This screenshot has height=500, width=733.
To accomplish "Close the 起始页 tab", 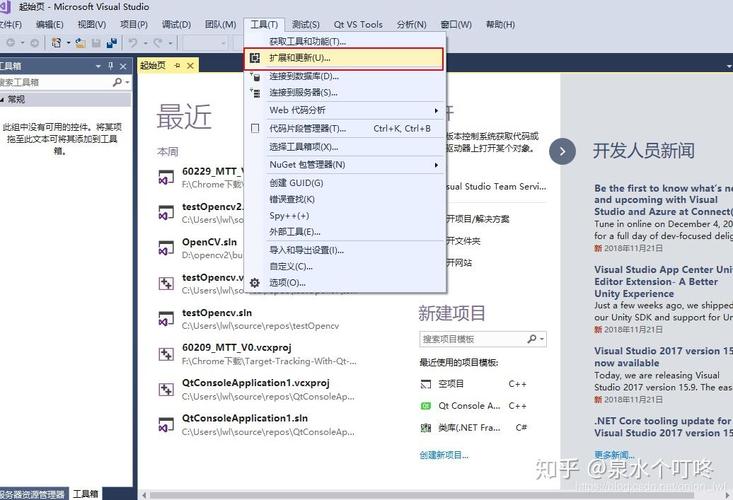I will point(190,66).
